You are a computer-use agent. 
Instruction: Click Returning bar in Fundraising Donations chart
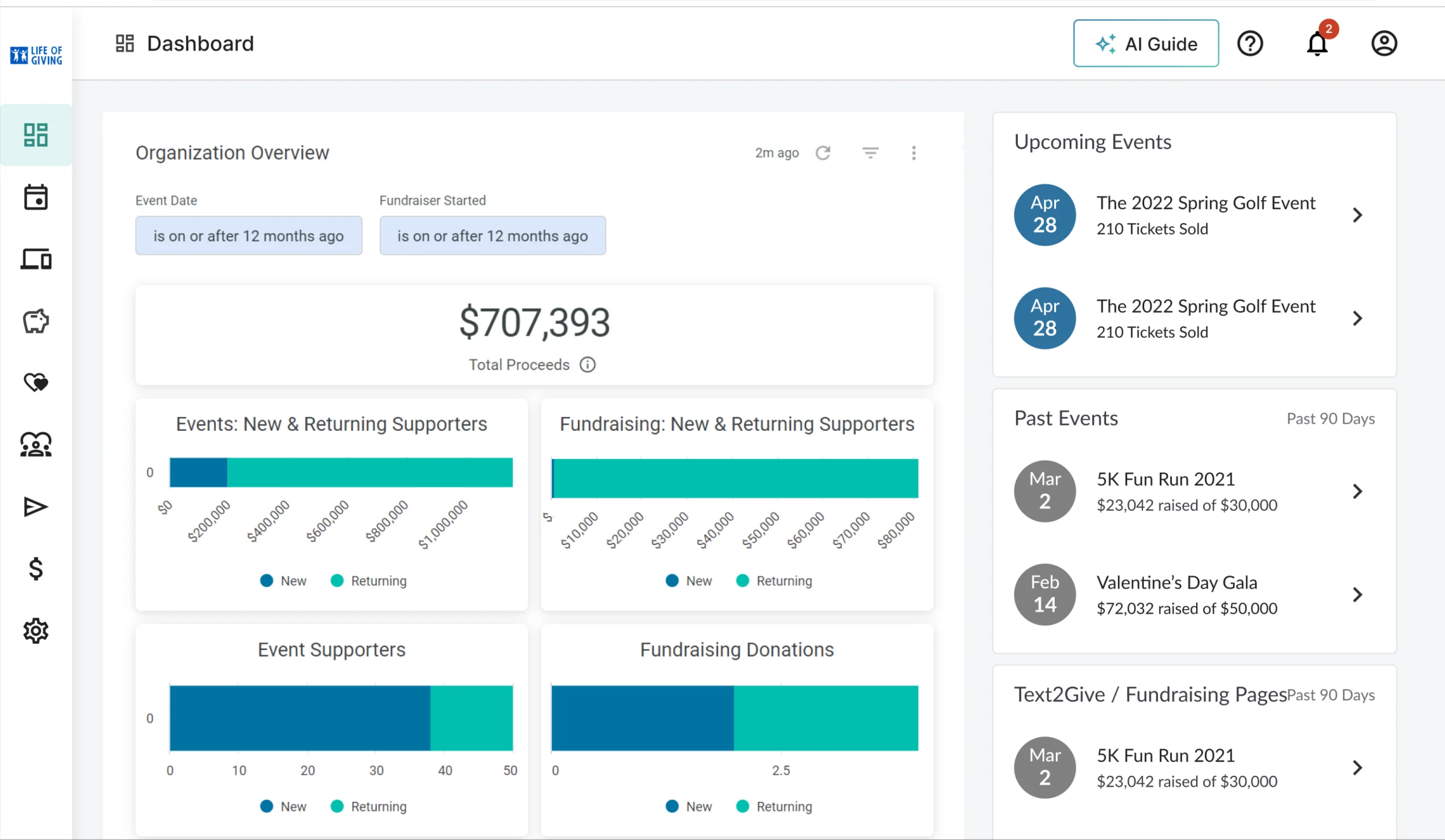[x=826, y=718]
